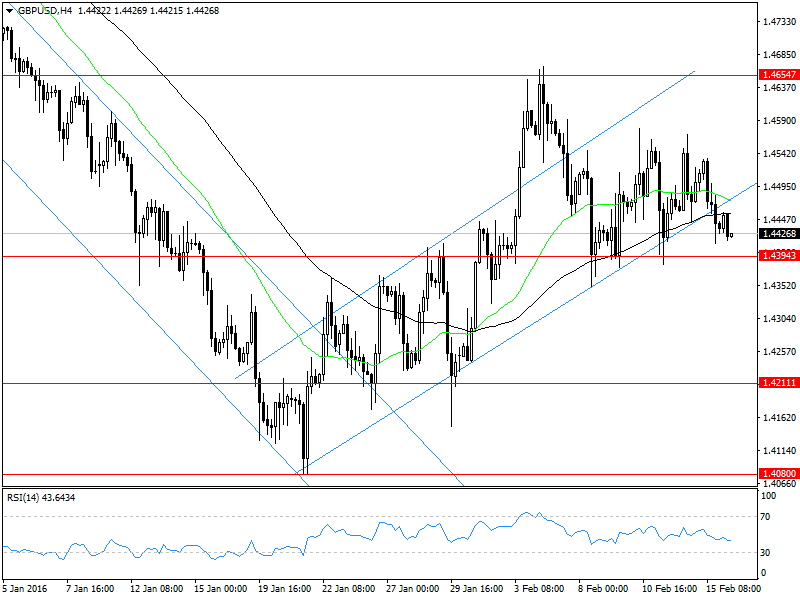Click the 1.43040 price scale value

780,319
